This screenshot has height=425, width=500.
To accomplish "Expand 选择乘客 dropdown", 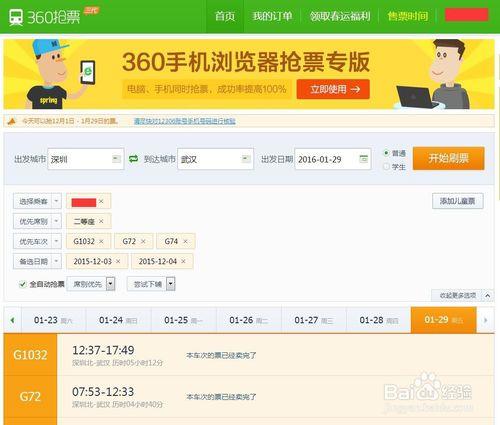I will pos(37,201).
